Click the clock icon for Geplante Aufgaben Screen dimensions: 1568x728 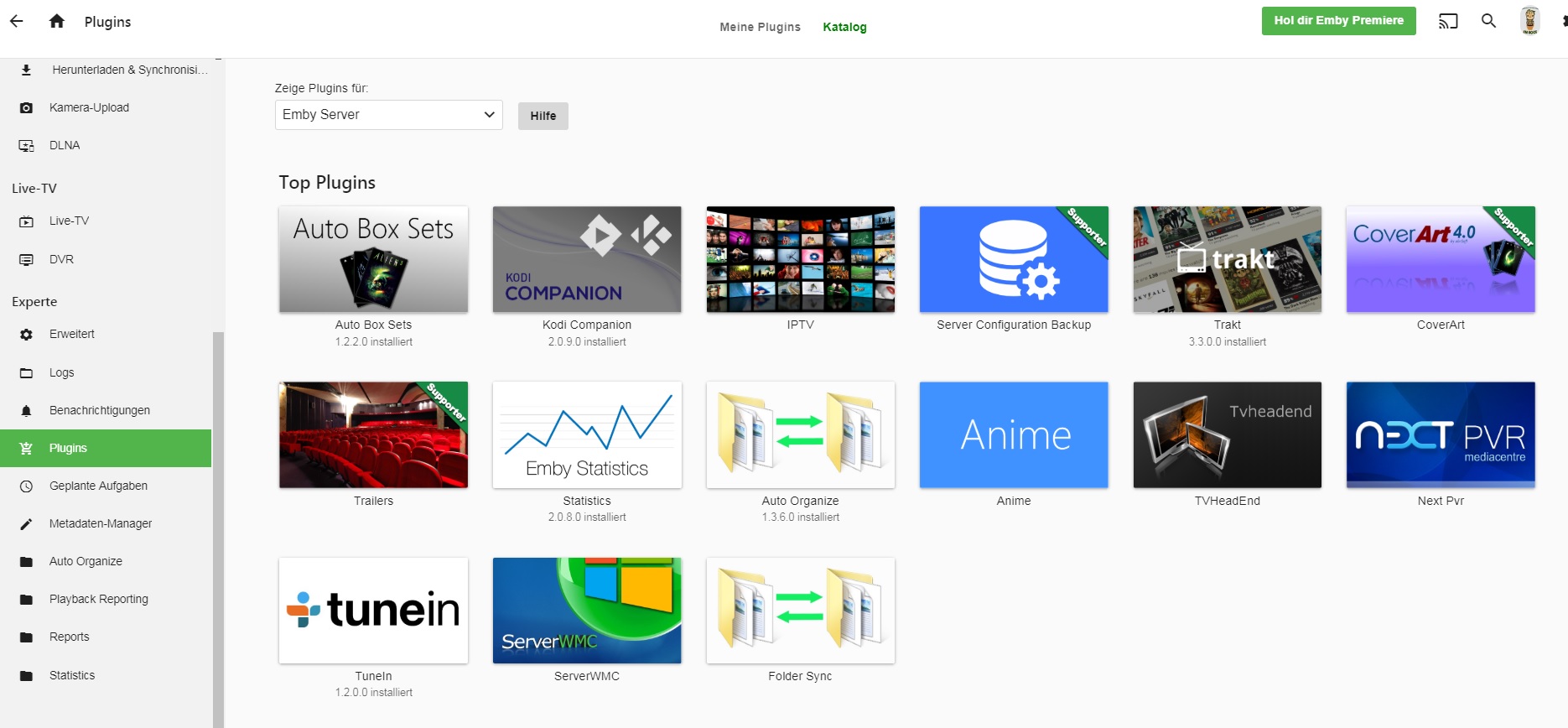tap(26, 486)
